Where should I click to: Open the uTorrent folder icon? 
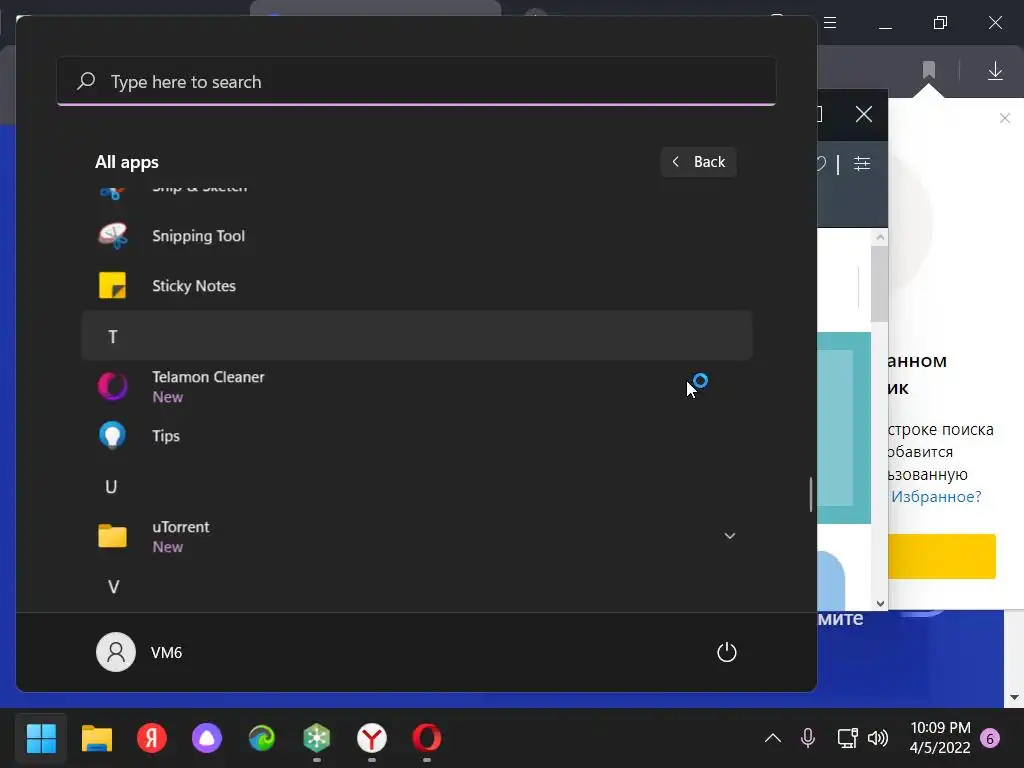coord(112,536)
